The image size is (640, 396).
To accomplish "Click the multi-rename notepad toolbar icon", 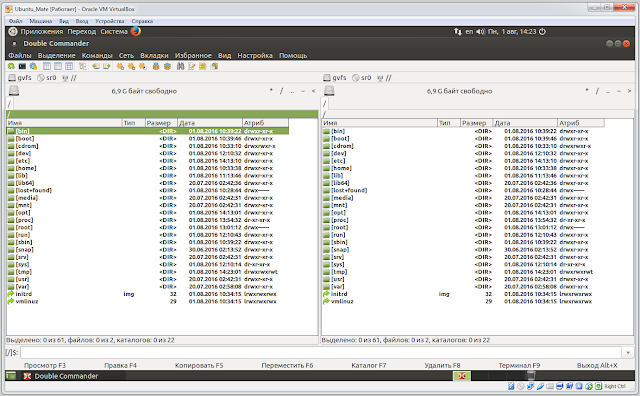I will pyautogui.click(x=191, y=66).
